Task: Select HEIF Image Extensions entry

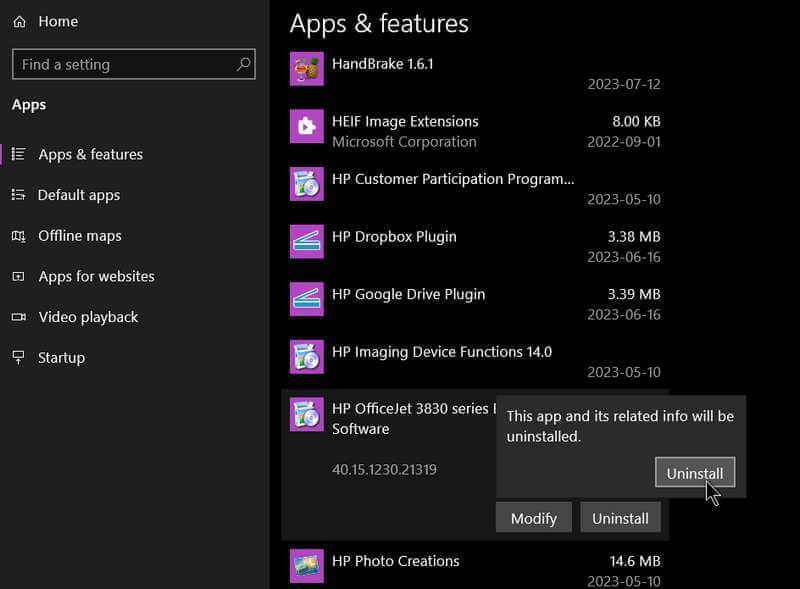Action: pyautogui.click(x=475, y=131)
